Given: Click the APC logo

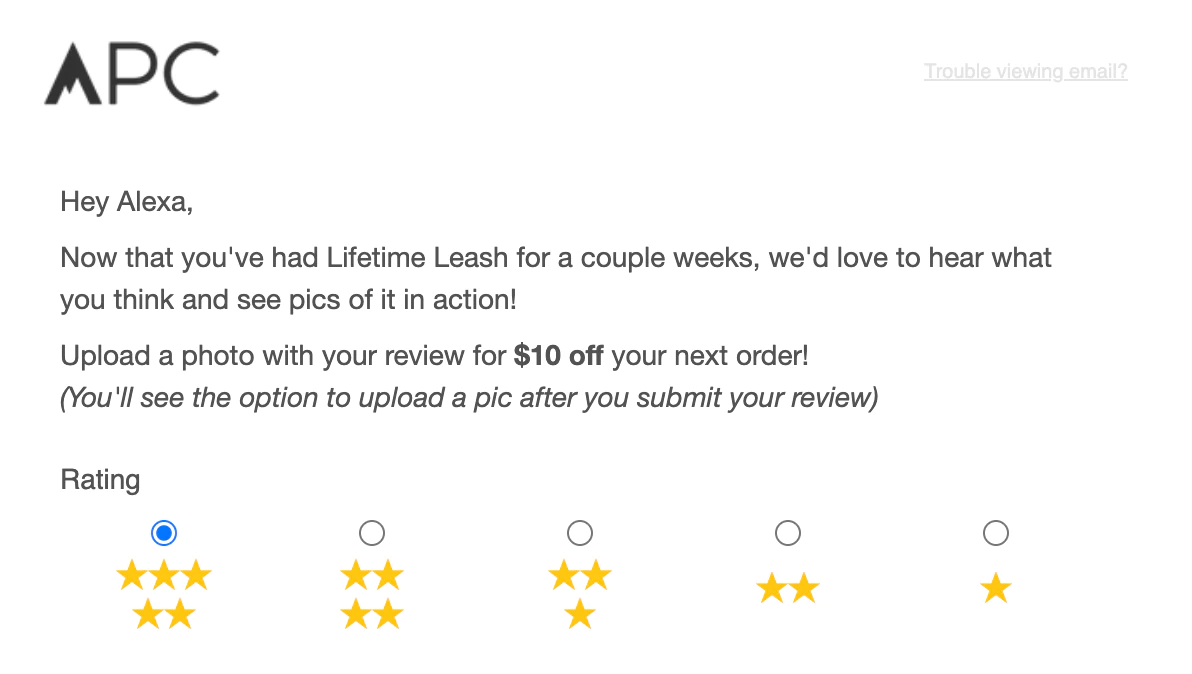Looking at the screenshot, I should [x=131, y=74].
